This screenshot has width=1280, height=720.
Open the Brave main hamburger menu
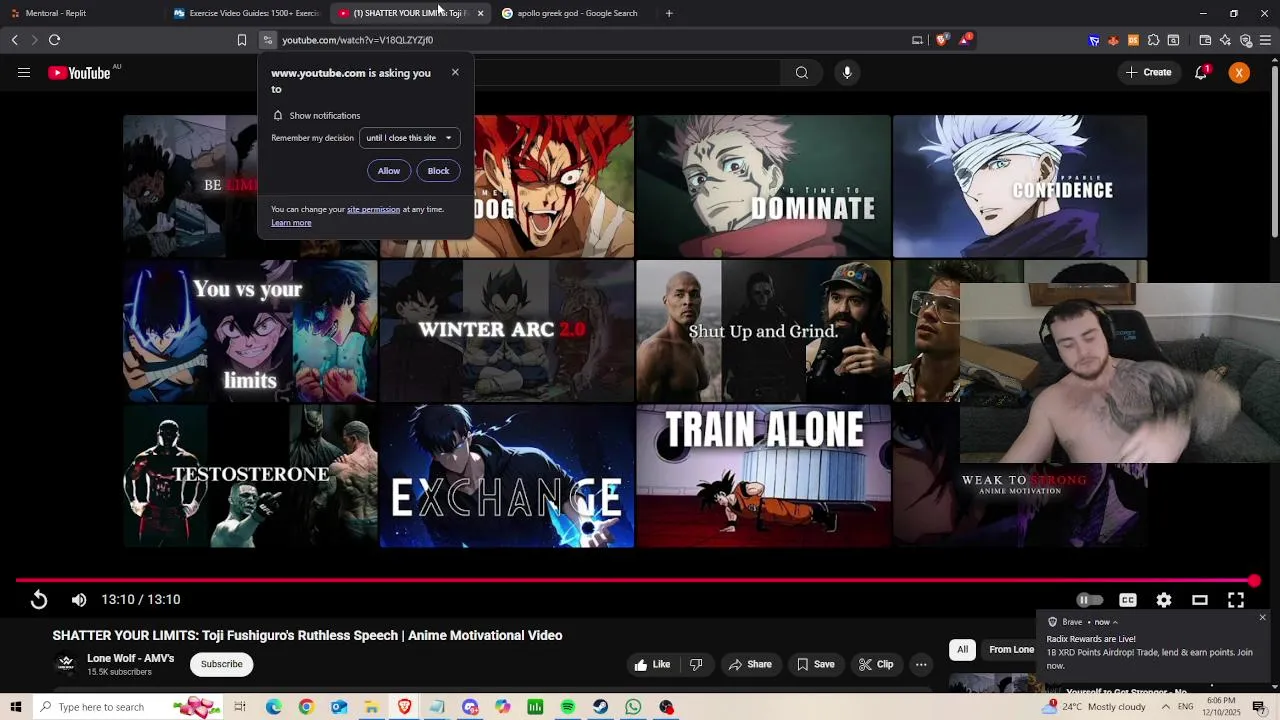[1265, 41]
